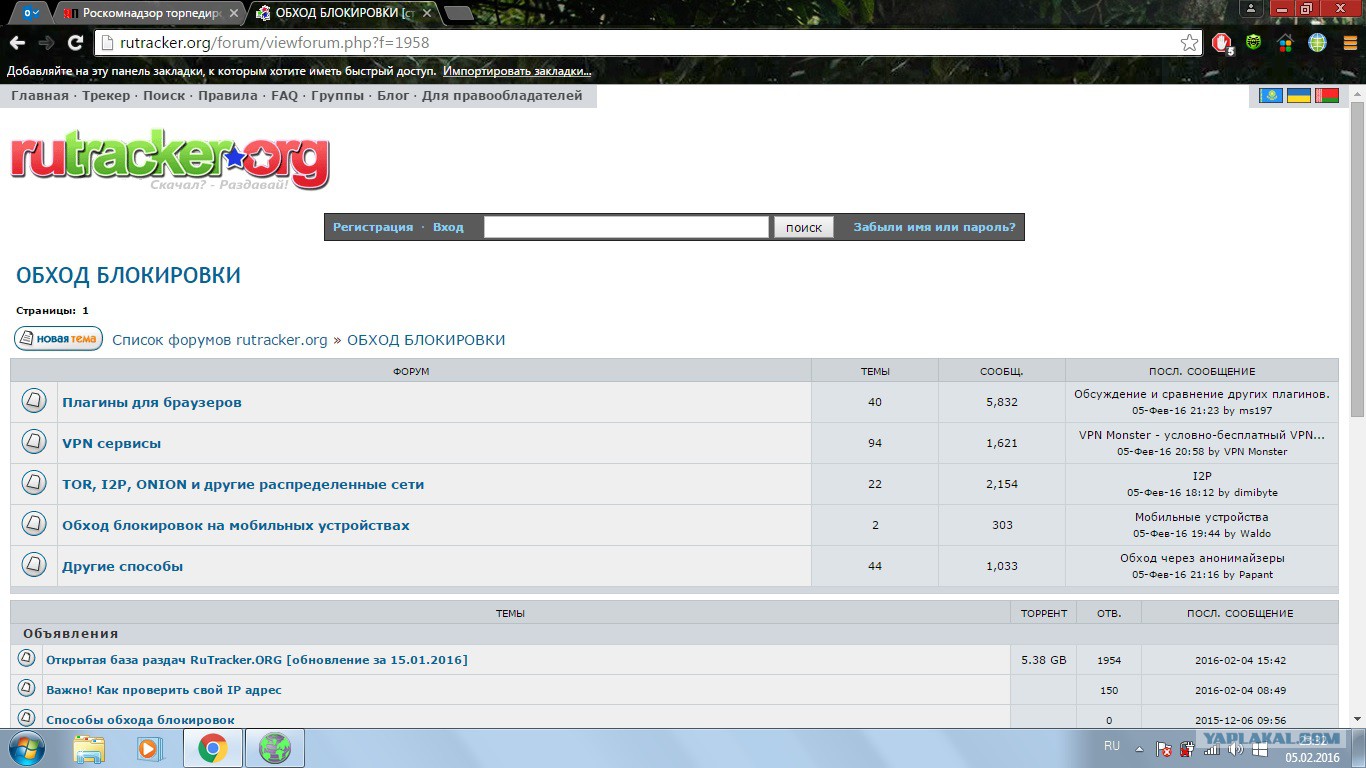The height and width of the screenshot is (768, 1366).
Task: Open the Другие способы forum
Action: pyautogui.click(x=123, y=566)
